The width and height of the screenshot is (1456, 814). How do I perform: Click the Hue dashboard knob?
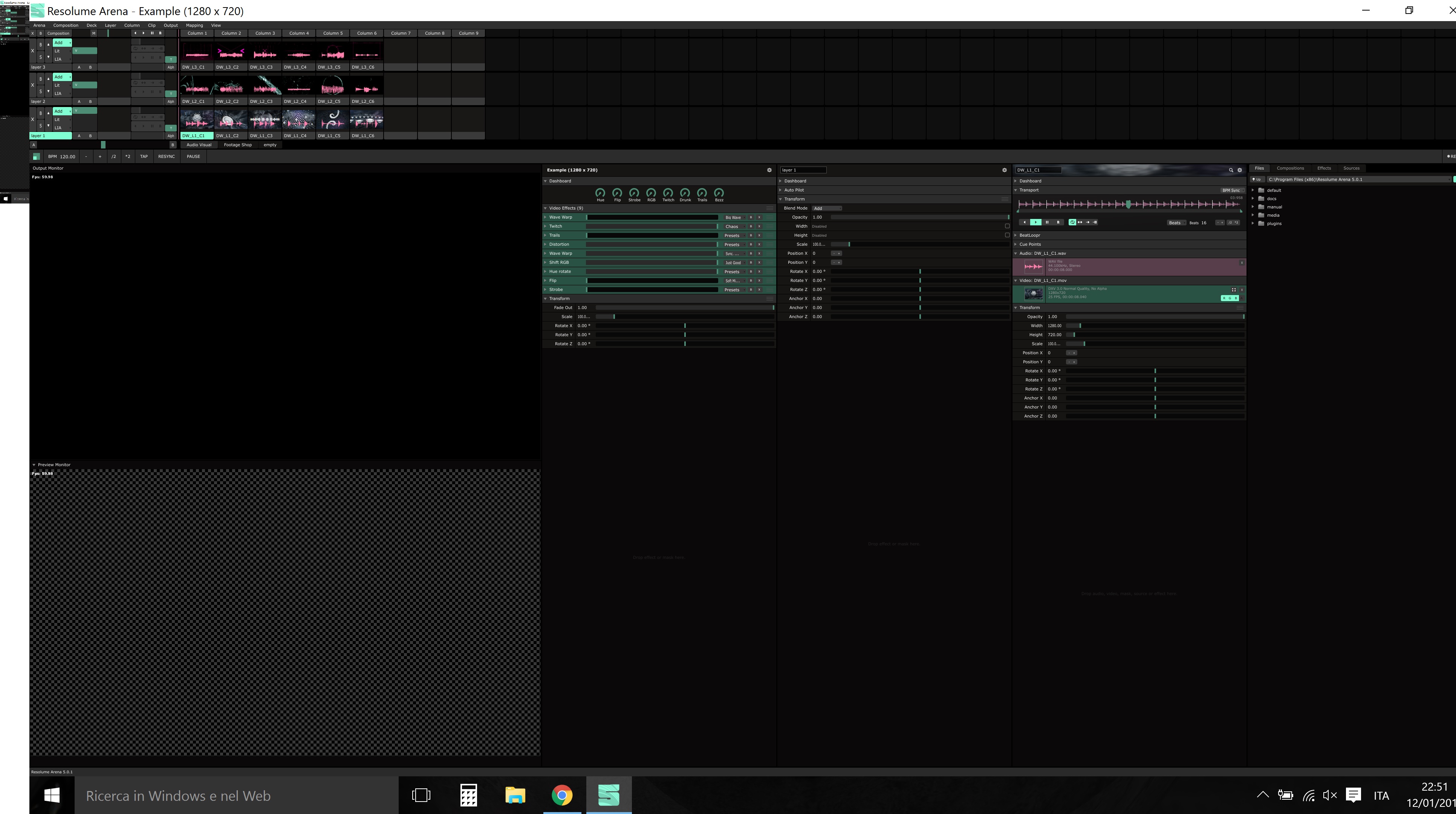click(x=600, y=193)
